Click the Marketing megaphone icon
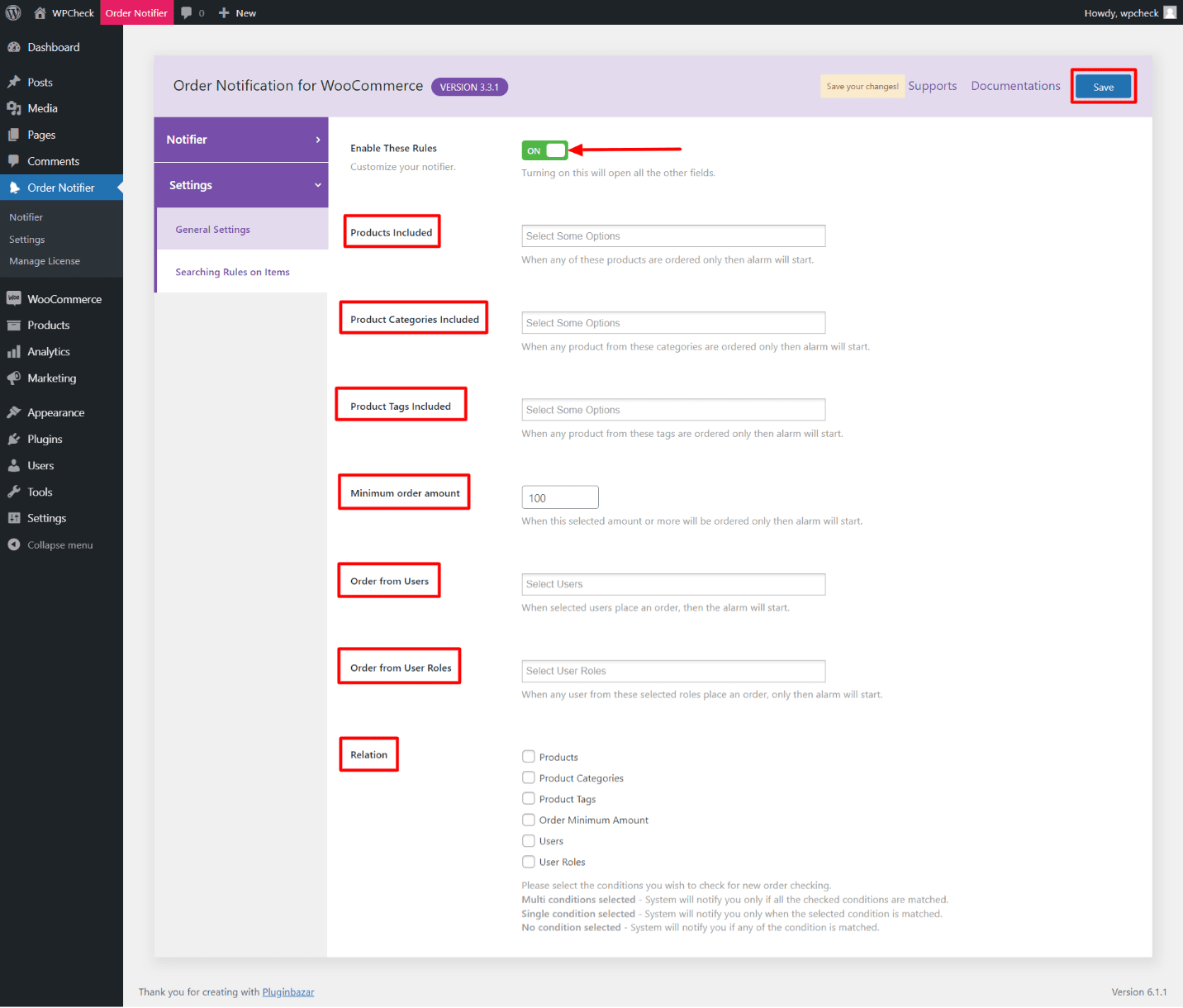The width and height of the screenshot is (1183, 1008). [x=14, y=378]
